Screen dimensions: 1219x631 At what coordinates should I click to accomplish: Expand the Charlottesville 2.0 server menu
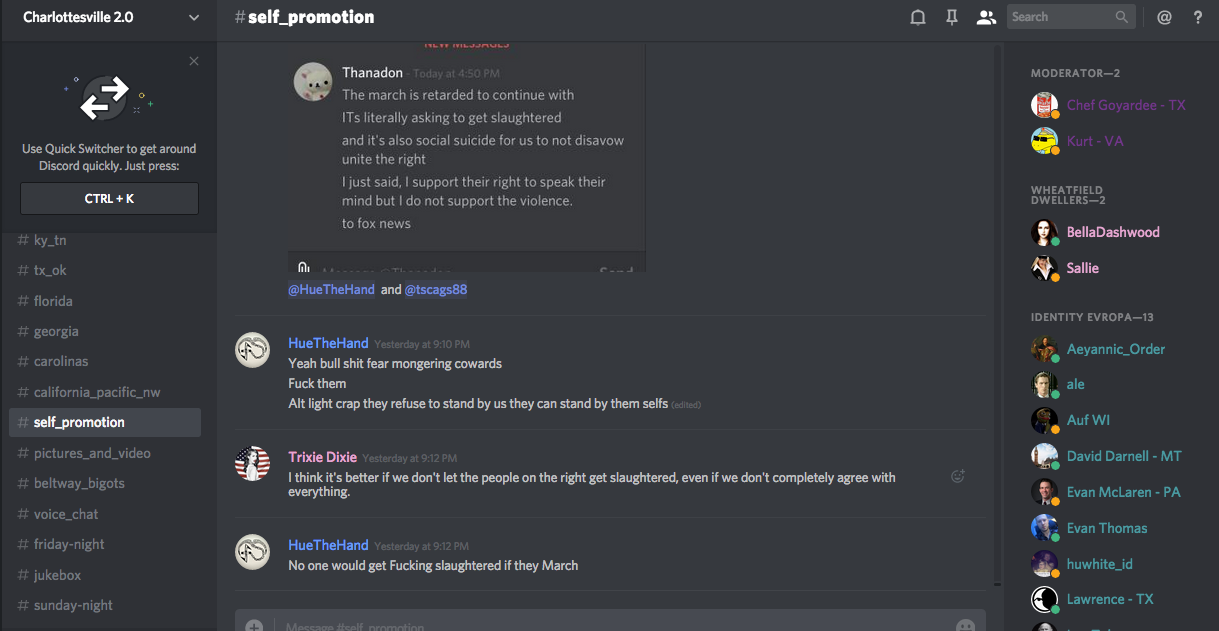(x=194, y=17)
